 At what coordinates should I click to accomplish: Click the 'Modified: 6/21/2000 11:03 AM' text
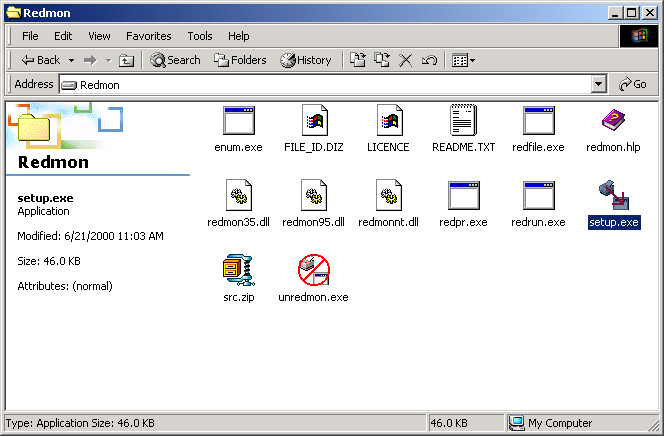pos(90,236)
